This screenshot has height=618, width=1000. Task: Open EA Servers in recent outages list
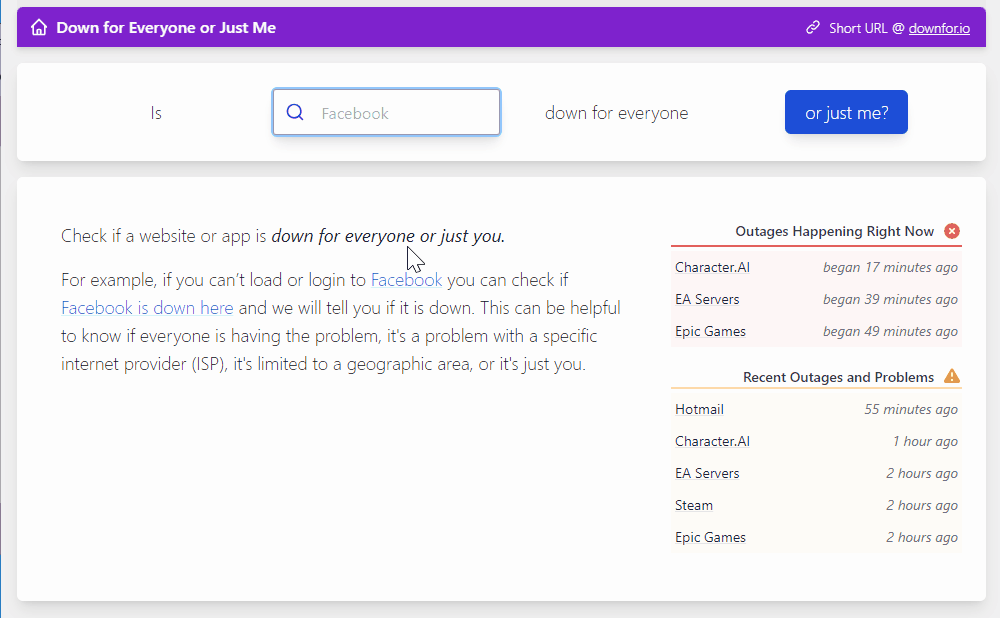click(x=707, y=473)
